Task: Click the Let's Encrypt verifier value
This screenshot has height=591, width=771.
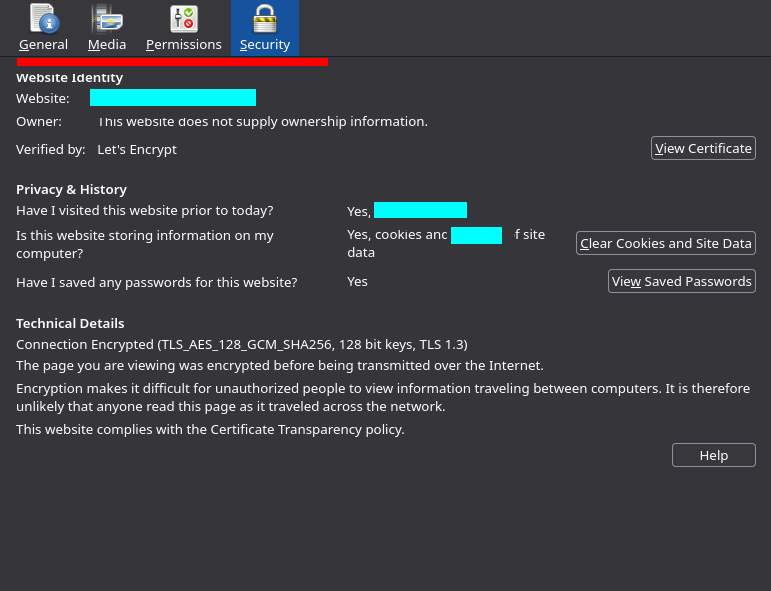Action: [x=137, y=149]
